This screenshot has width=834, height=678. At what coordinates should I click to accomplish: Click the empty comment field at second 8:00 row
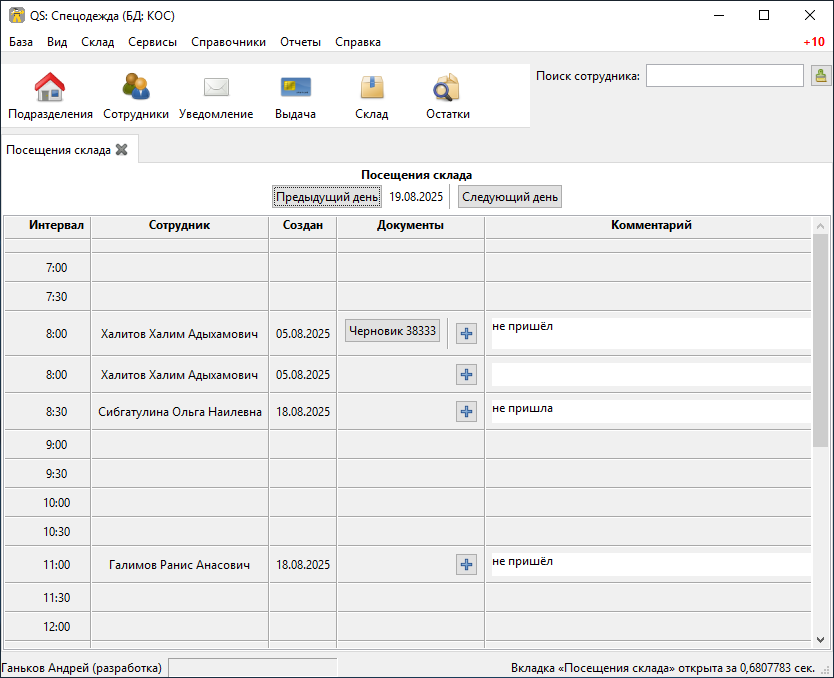[650, 375]
